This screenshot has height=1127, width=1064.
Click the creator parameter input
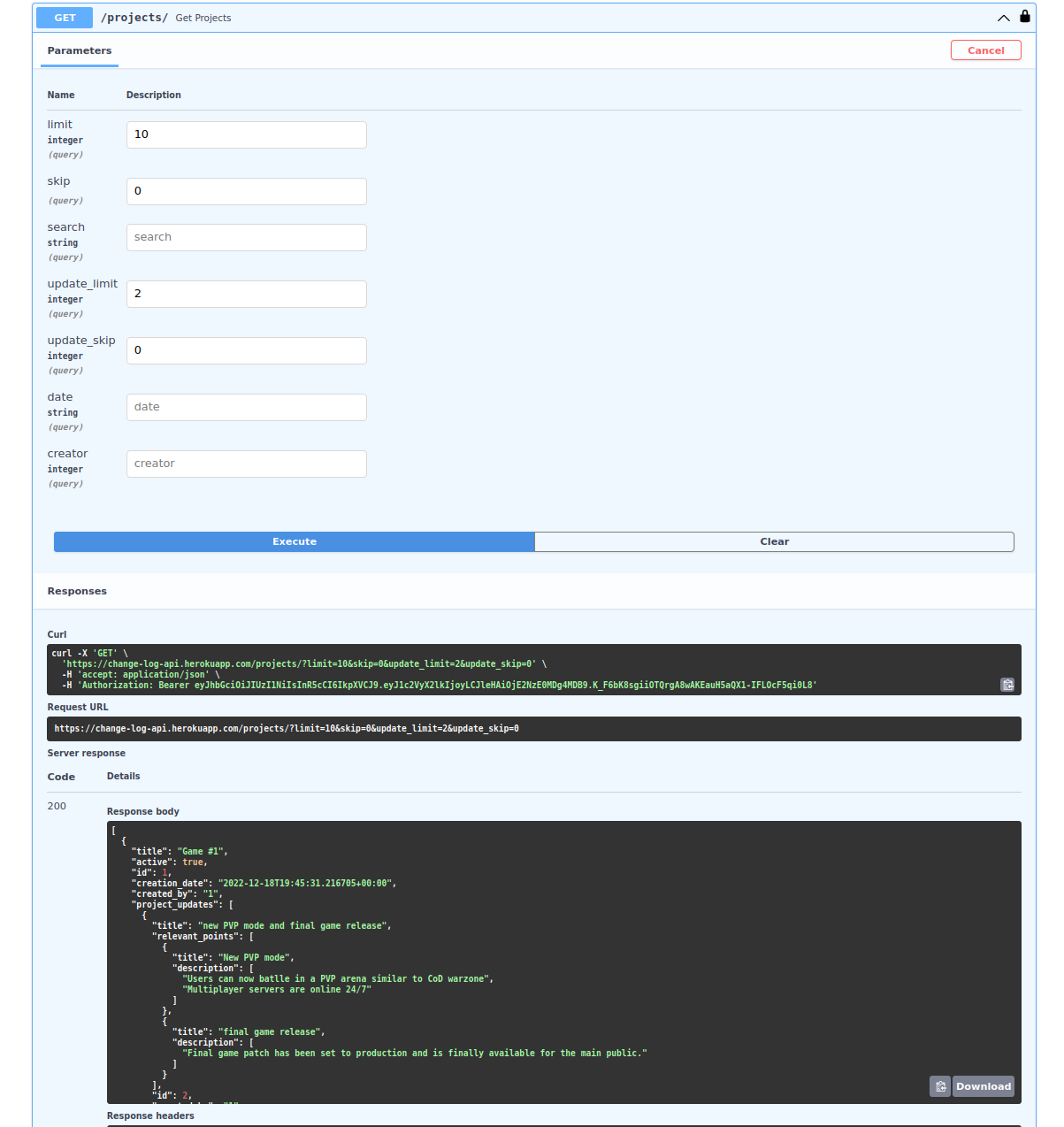(x=247, y=464)
